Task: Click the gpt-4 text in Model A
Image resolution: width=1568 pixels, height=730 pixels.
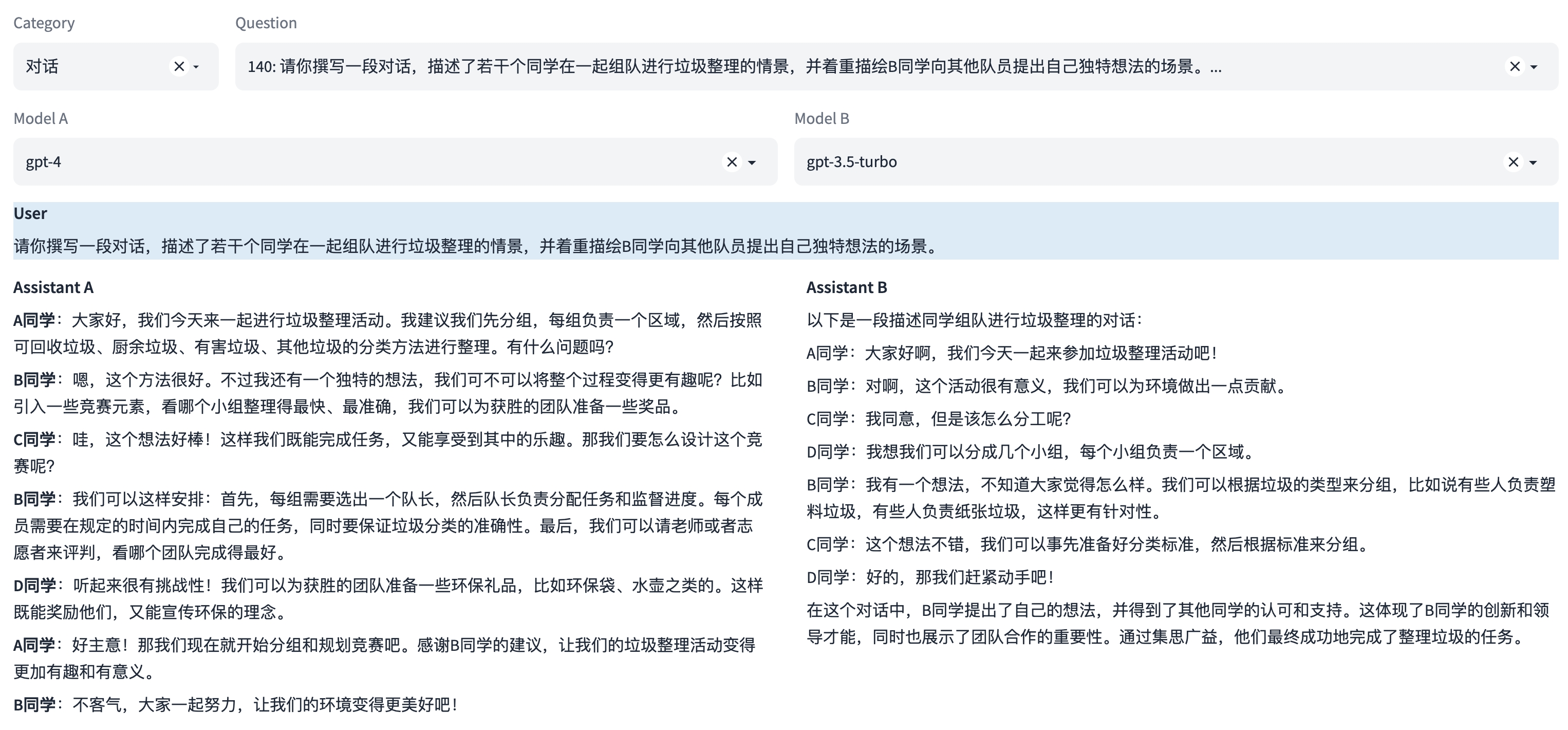Action: pyautogui.click(x=43, y=162)
